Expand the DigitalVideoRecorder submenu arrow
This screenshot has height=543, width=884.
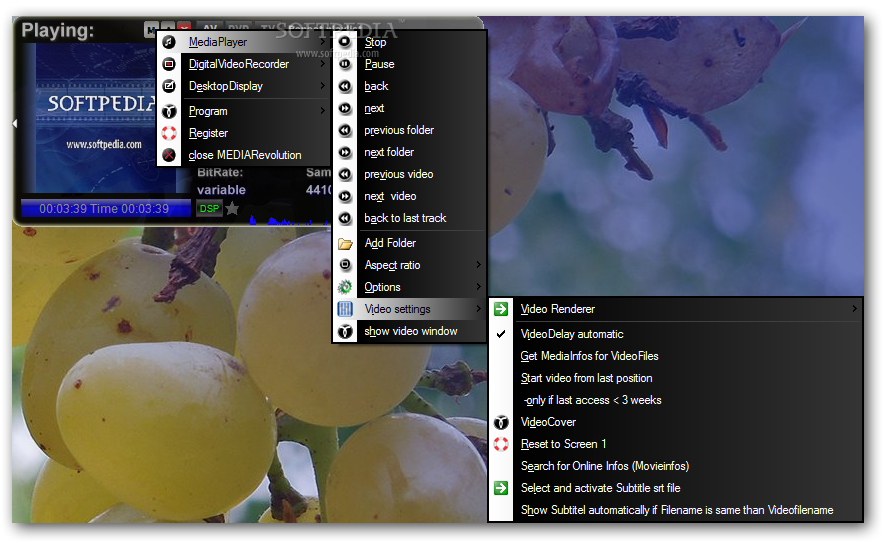pyautogui.click(x=322, y=64)
